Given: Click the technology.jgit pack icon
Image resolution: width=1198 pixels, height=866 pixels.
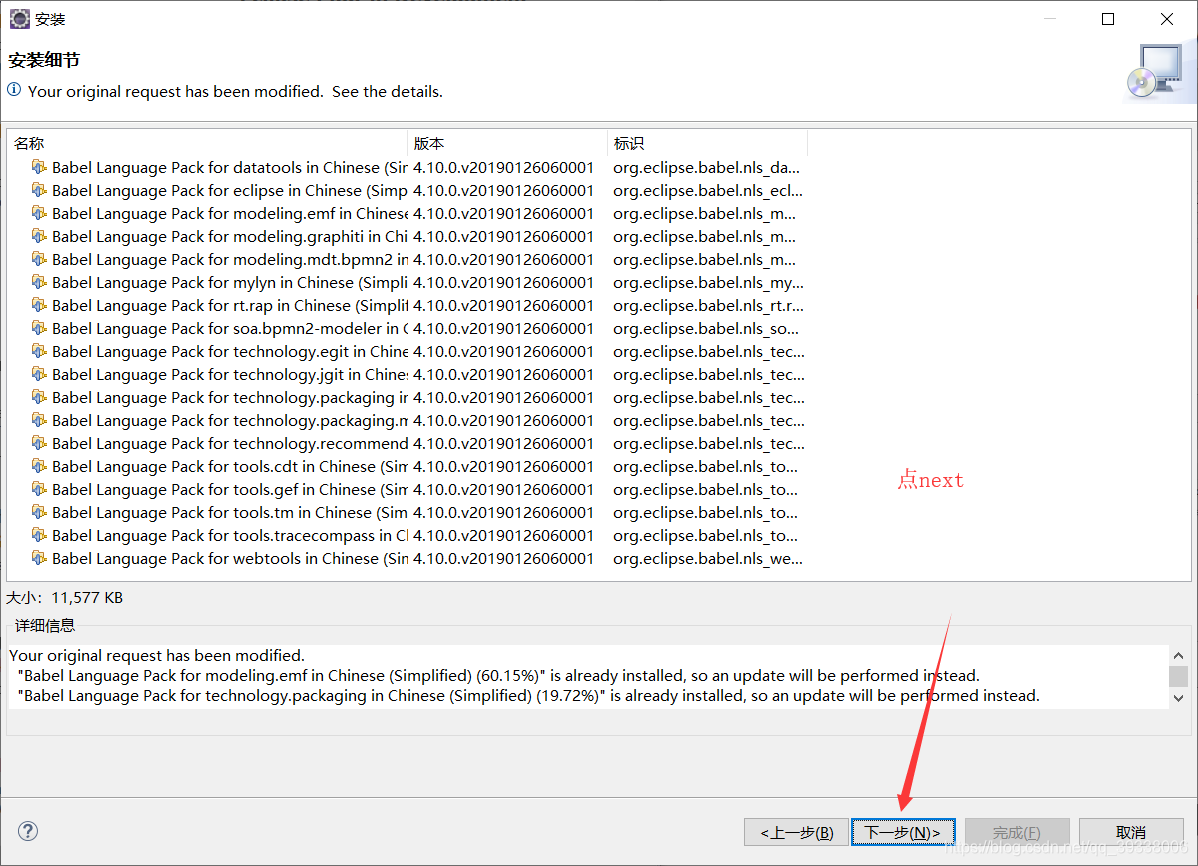Looking at the screenshot, I should click(39, 373).
